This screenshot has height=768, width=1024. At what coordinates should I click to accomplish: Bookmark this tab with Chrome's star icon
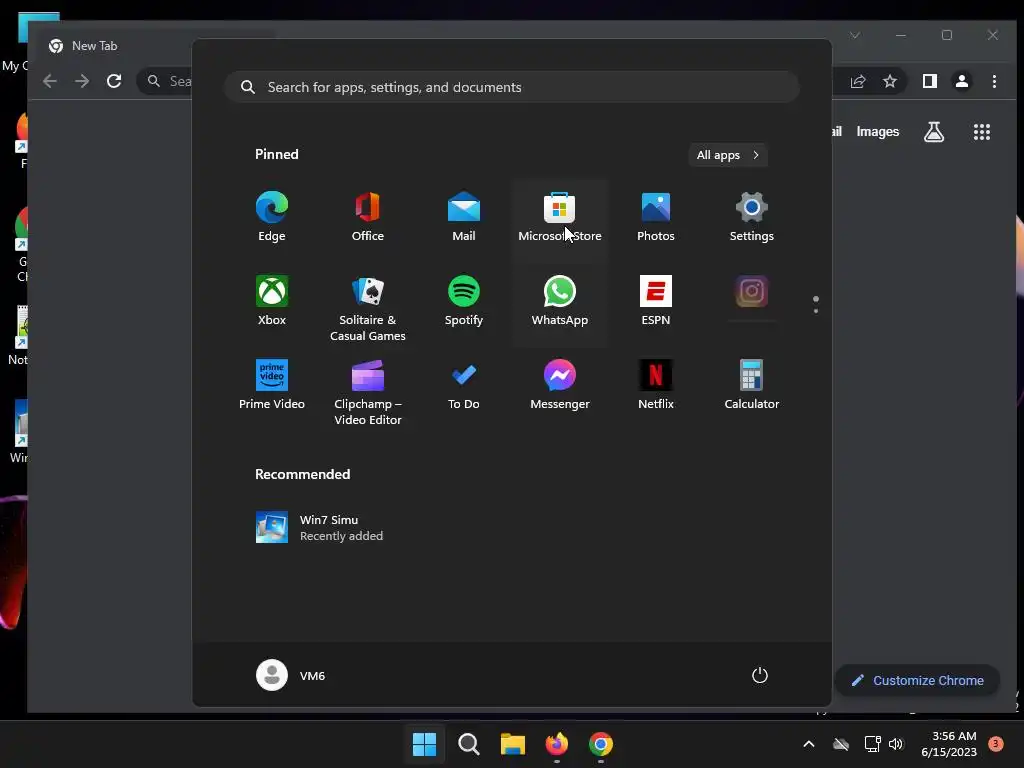[x=889, y=81]
